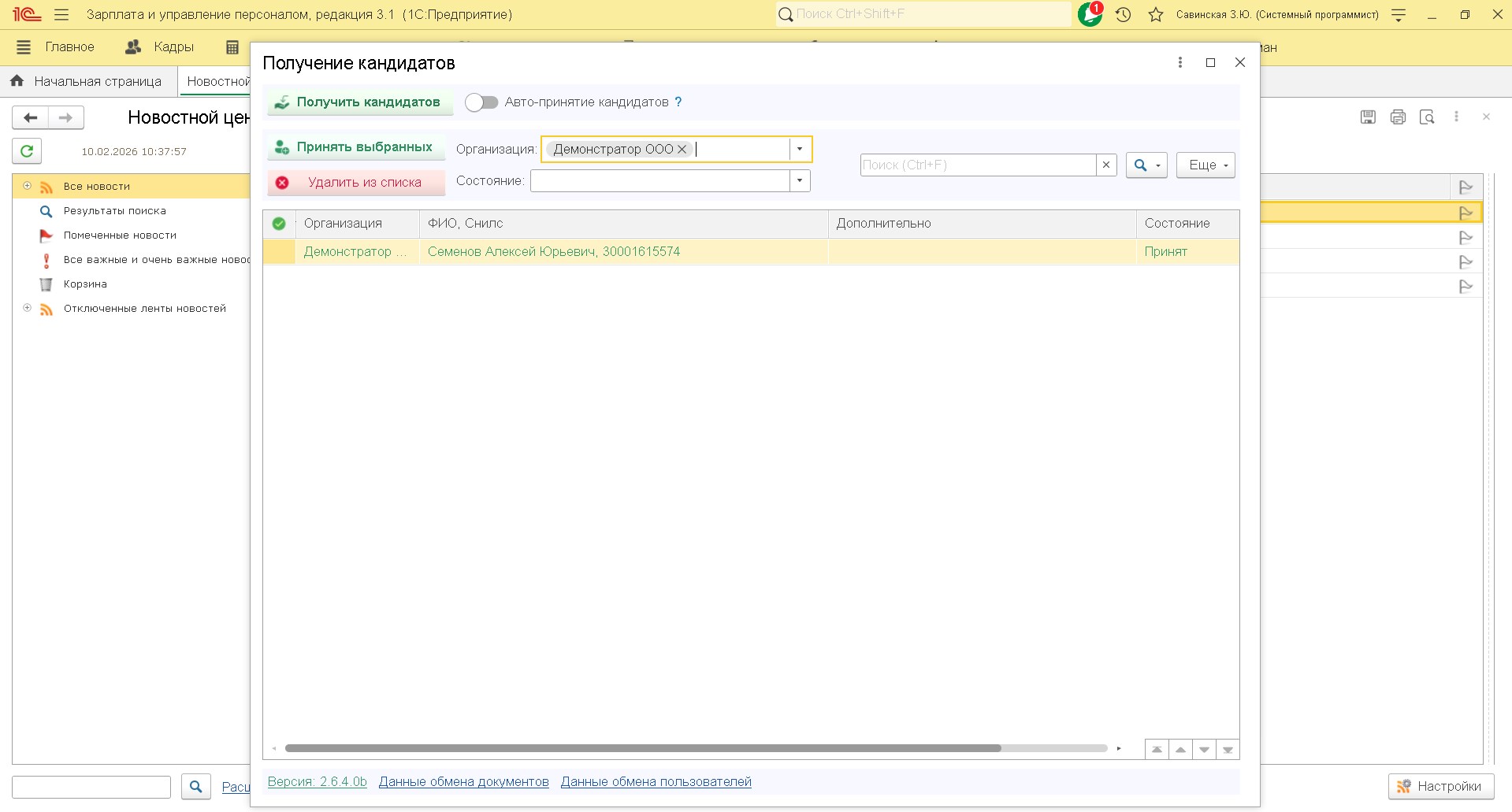Click the print icon in news center
Viewport: 1512px width, 812px height.
click(x=1398, y=117)
